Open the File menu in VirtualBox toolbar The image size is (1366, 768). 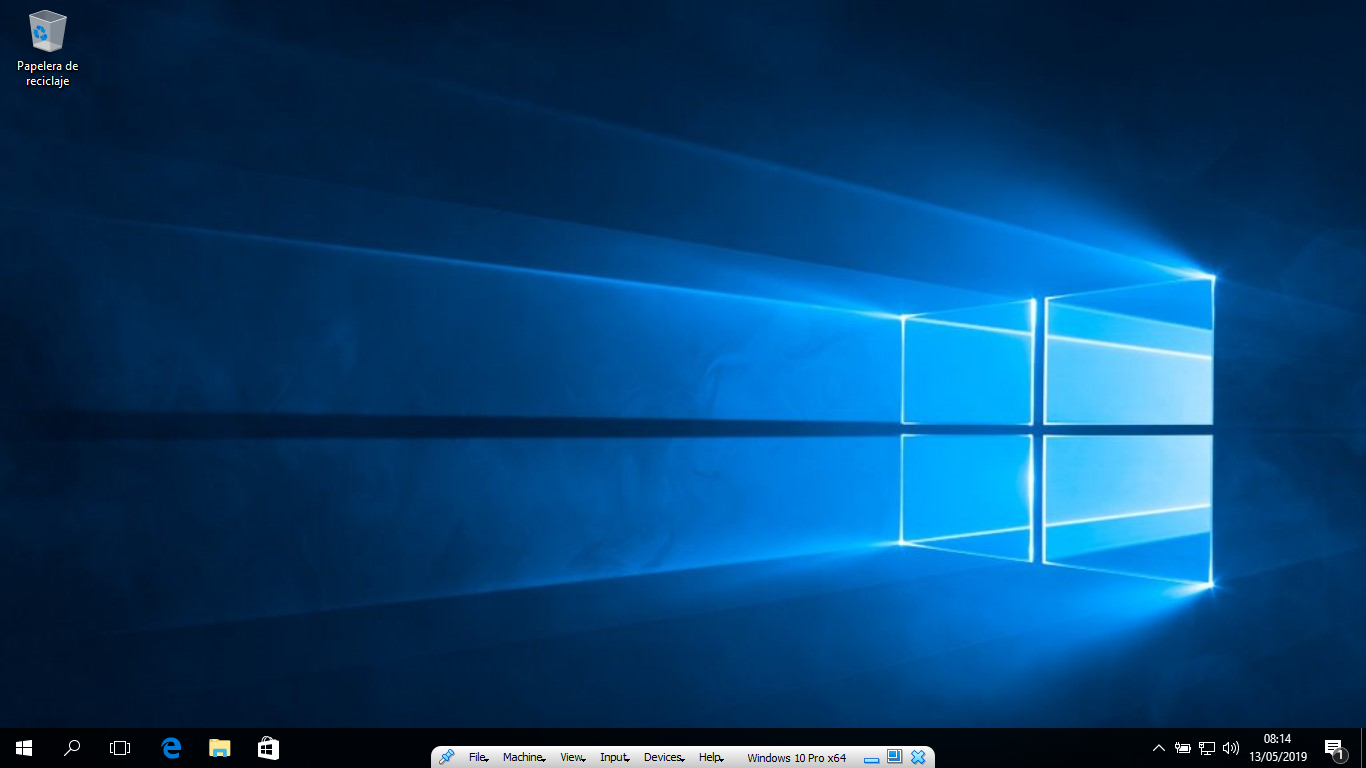point(478,758)
